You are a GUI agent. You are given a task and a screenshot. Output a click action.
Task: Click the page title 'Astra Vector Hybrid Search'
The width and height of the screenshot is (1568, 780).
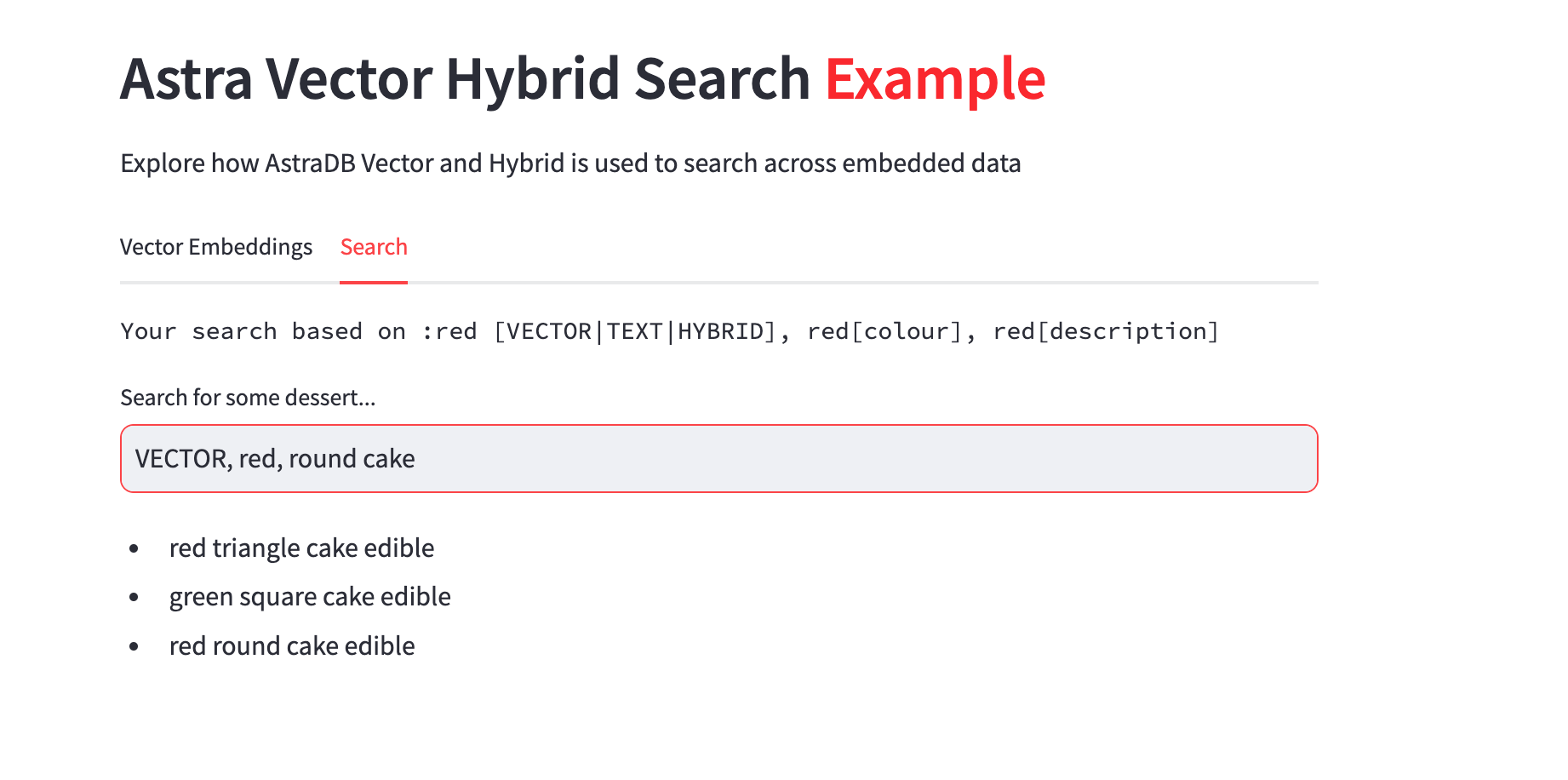click(466, 78)
